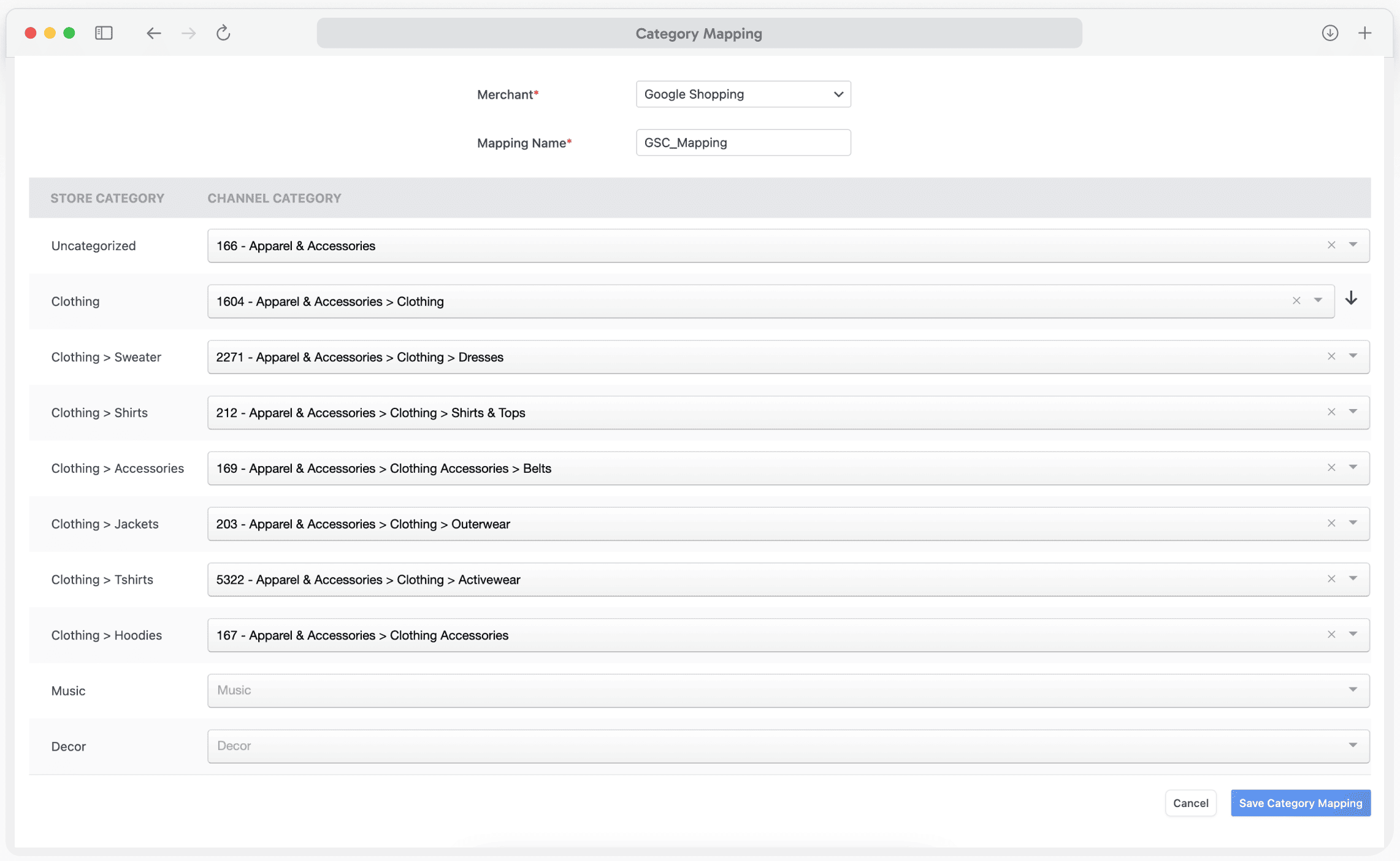Remove the Clothing > Shirts channel mapping

pyautogui.click(x=1331, y=412)
